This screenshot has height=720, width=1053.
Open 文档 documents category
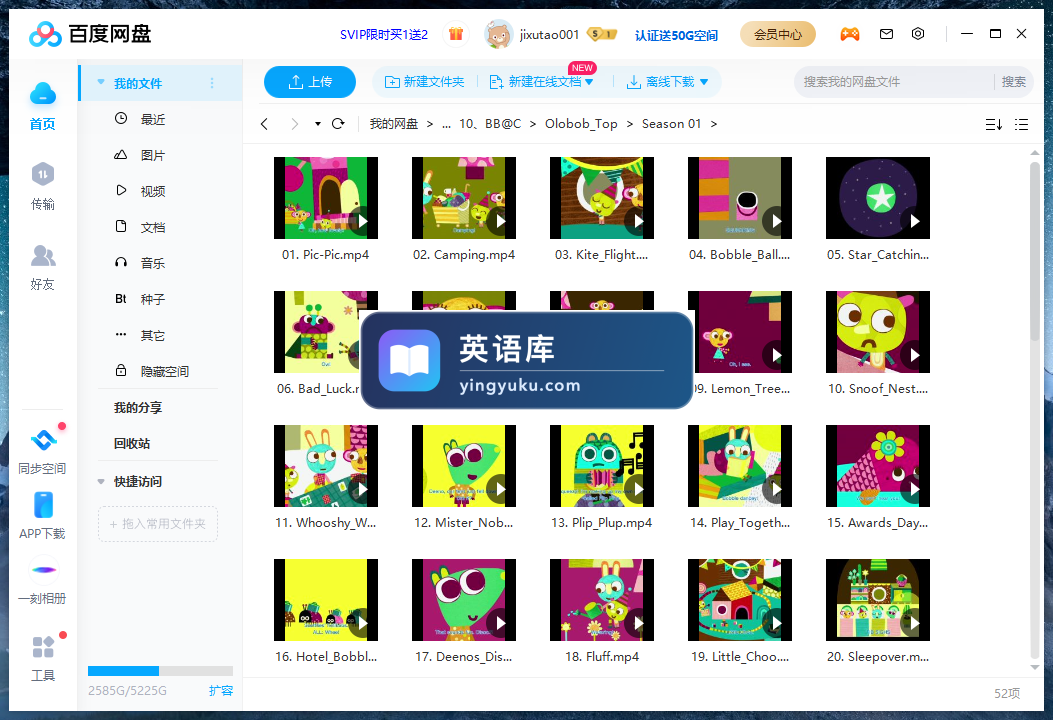tap(152, 227)
